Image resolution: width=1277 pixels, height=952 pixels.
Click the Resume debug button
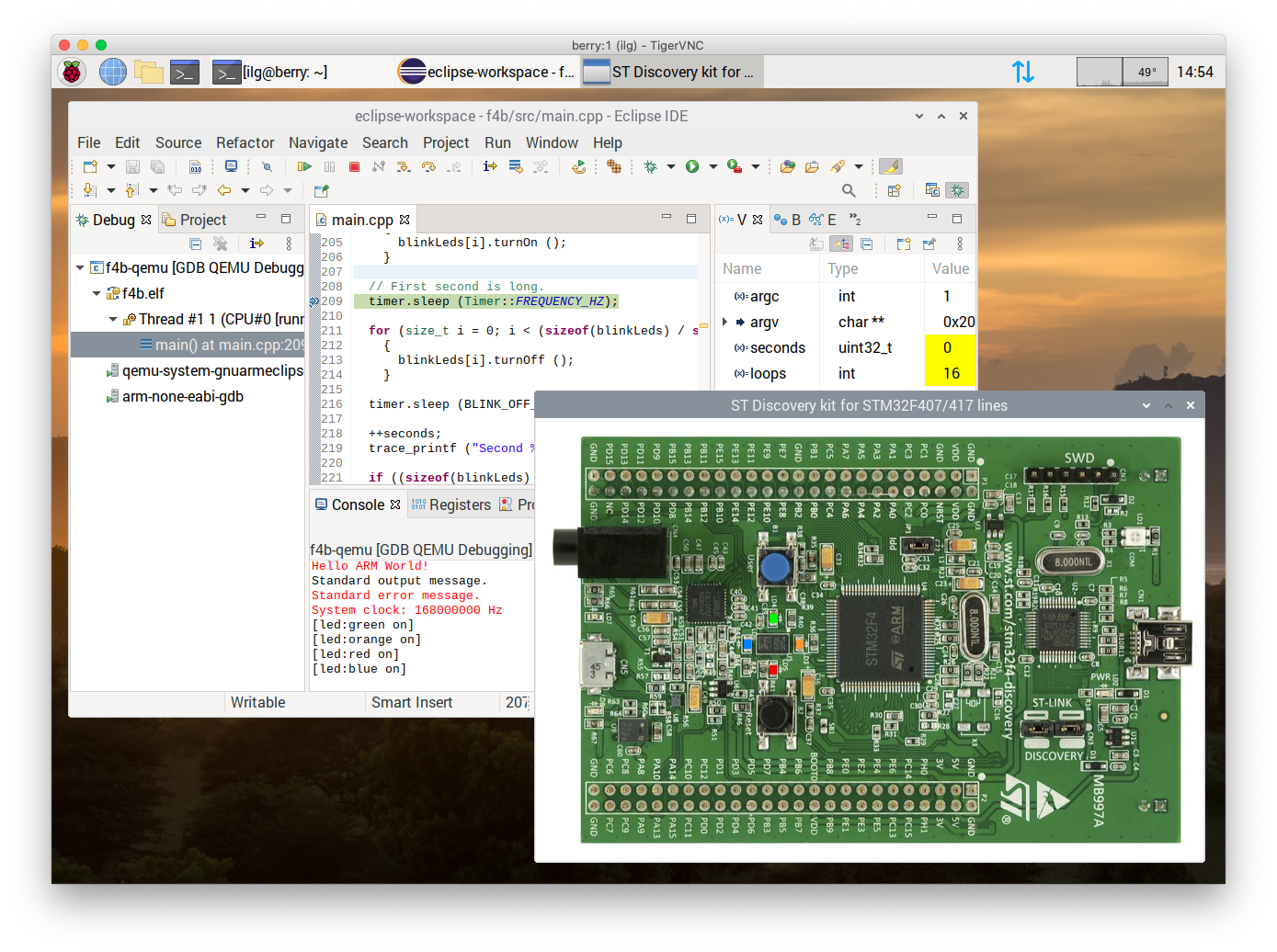point(304,166)
